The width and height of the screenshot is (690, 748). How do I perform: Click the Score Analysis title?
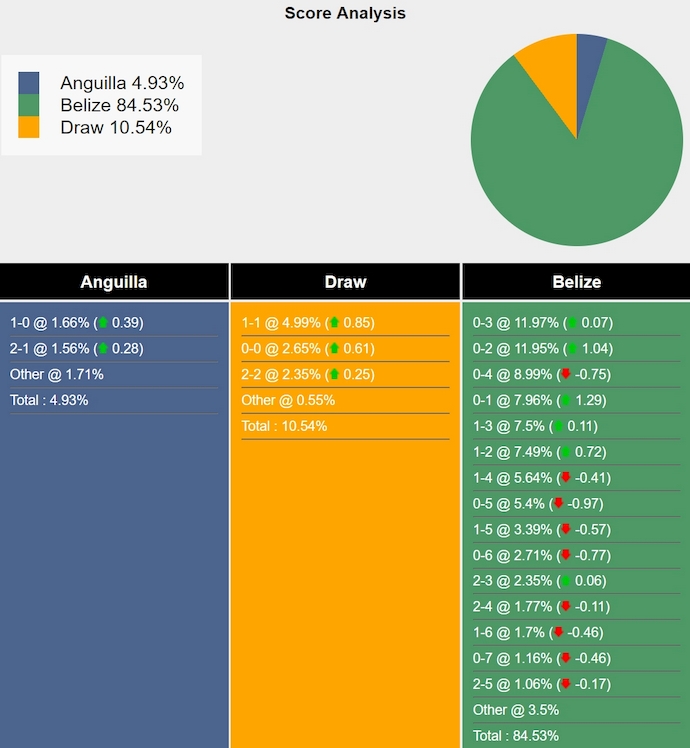pyautogui.click(x=345, y=13)
